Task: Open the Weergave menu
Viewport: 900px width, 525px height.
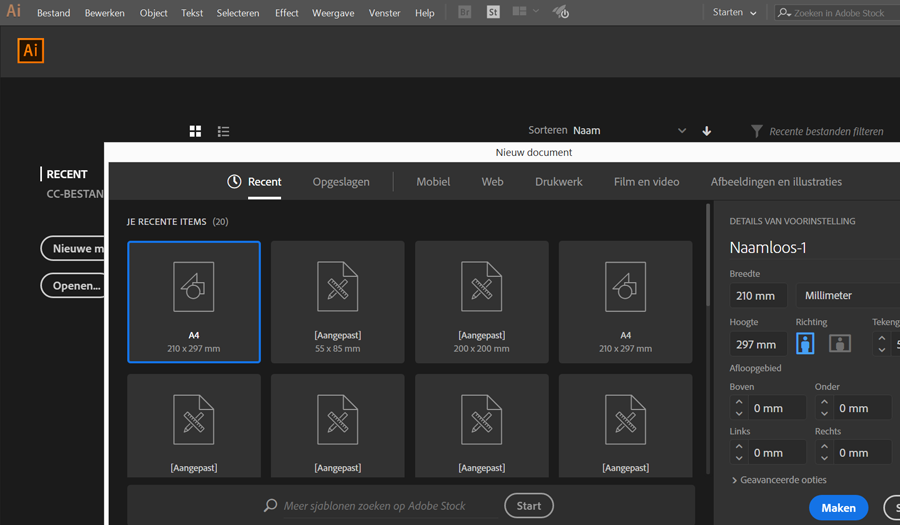Action: (333, 13)
